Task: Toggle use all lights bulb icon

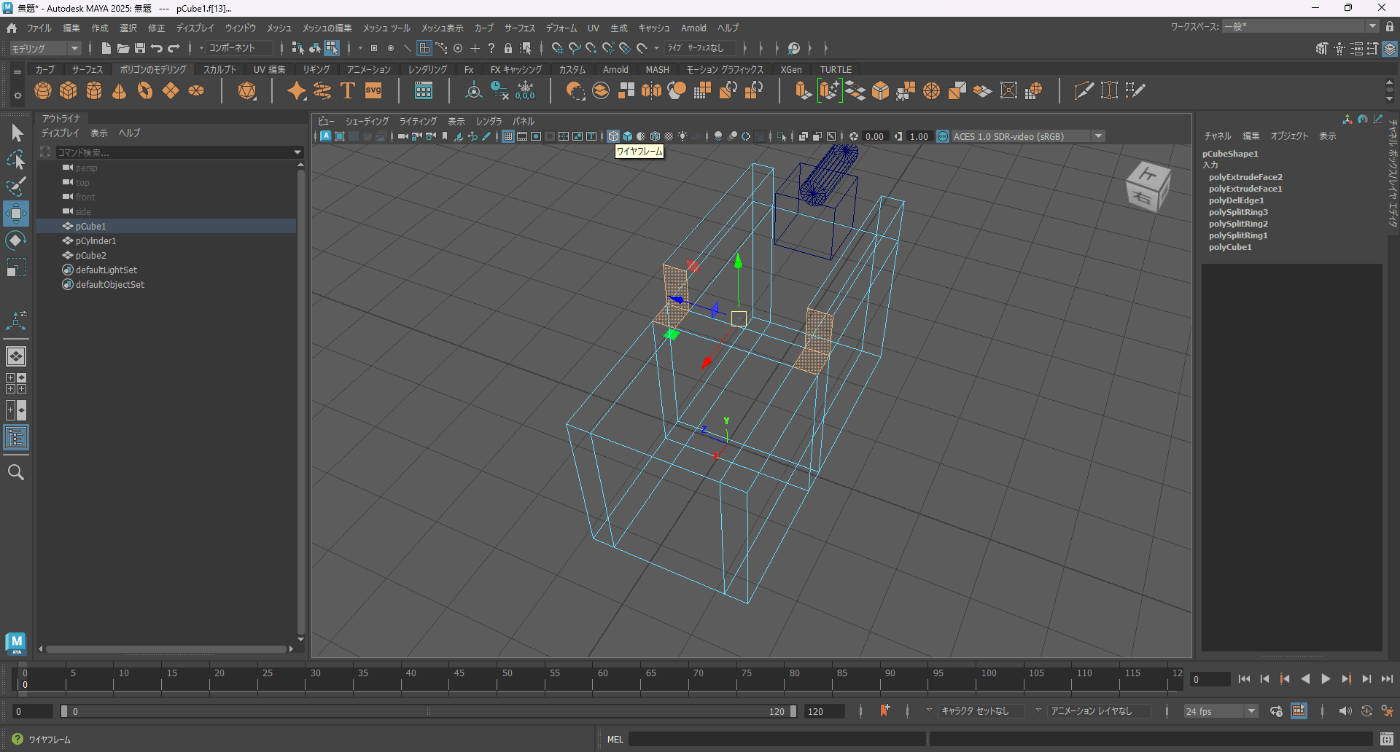Action: click(682, 136)
